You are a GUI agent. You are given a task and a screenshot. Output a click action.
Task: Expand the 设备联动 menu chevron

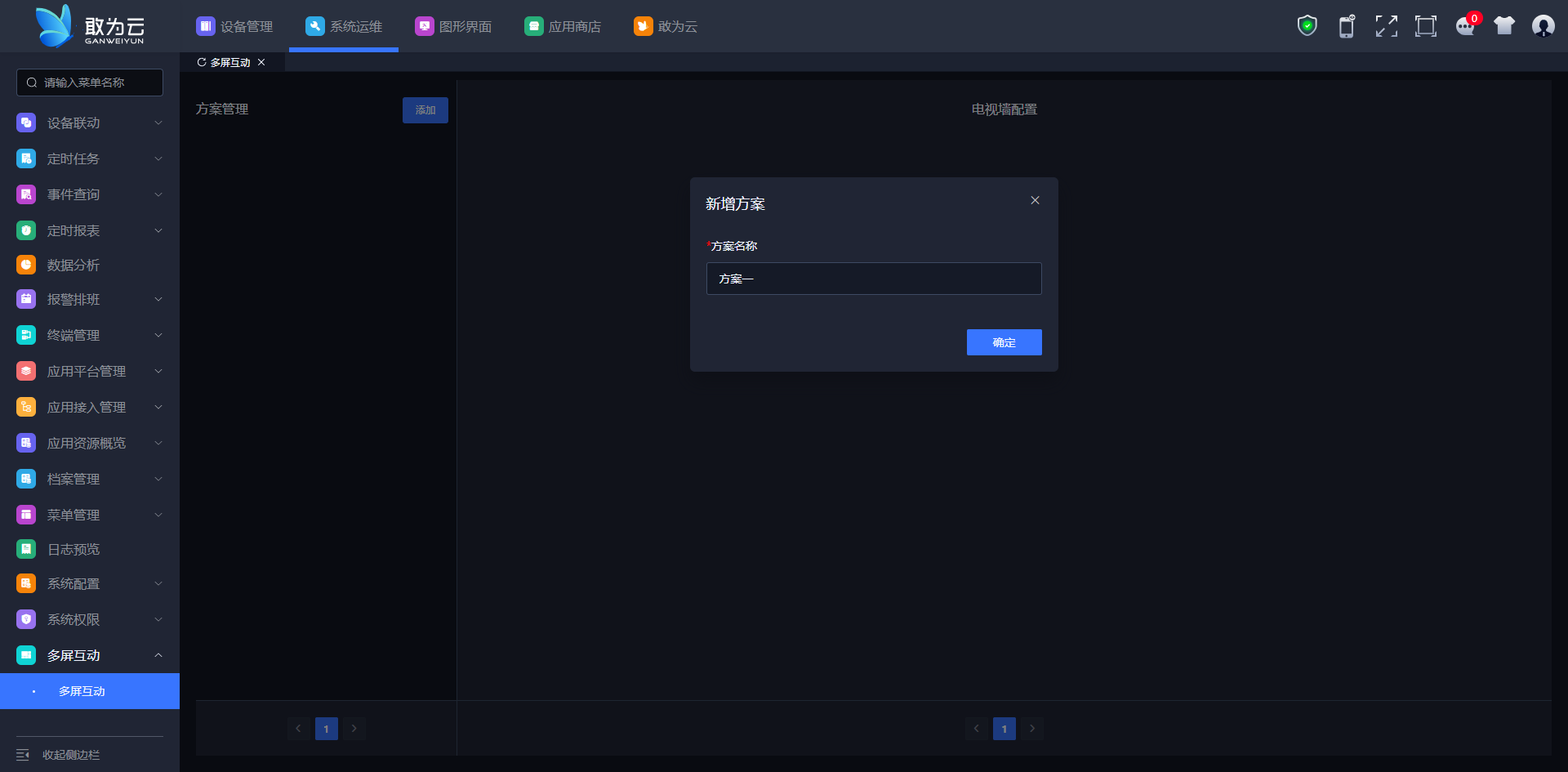[x=158, y=123]
